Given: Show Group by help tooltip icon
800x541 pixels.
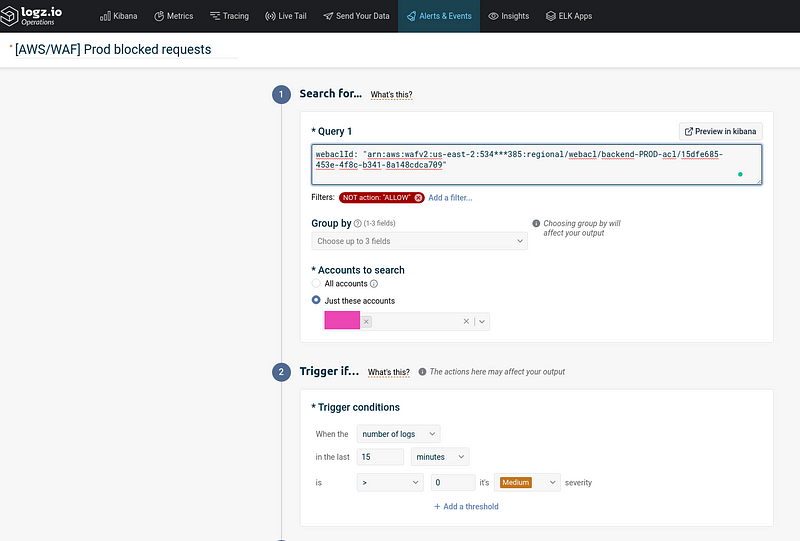Looking at the screenshot, I should pyautogui.click(x=358, y=223).
